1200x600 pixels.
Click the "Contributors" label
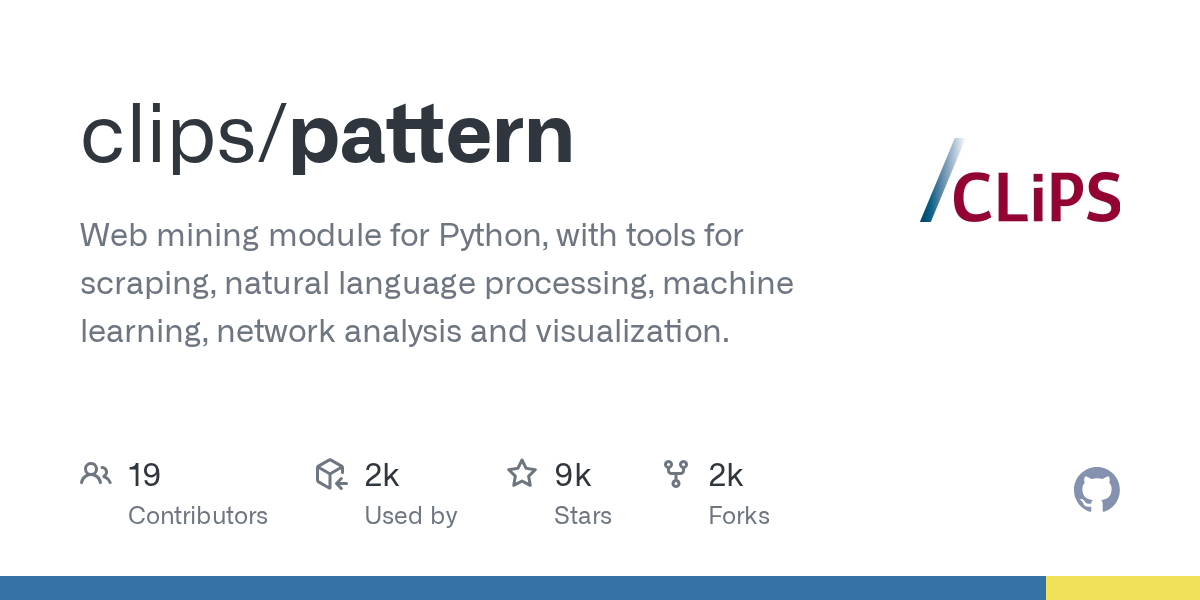(x=198, y=516)
